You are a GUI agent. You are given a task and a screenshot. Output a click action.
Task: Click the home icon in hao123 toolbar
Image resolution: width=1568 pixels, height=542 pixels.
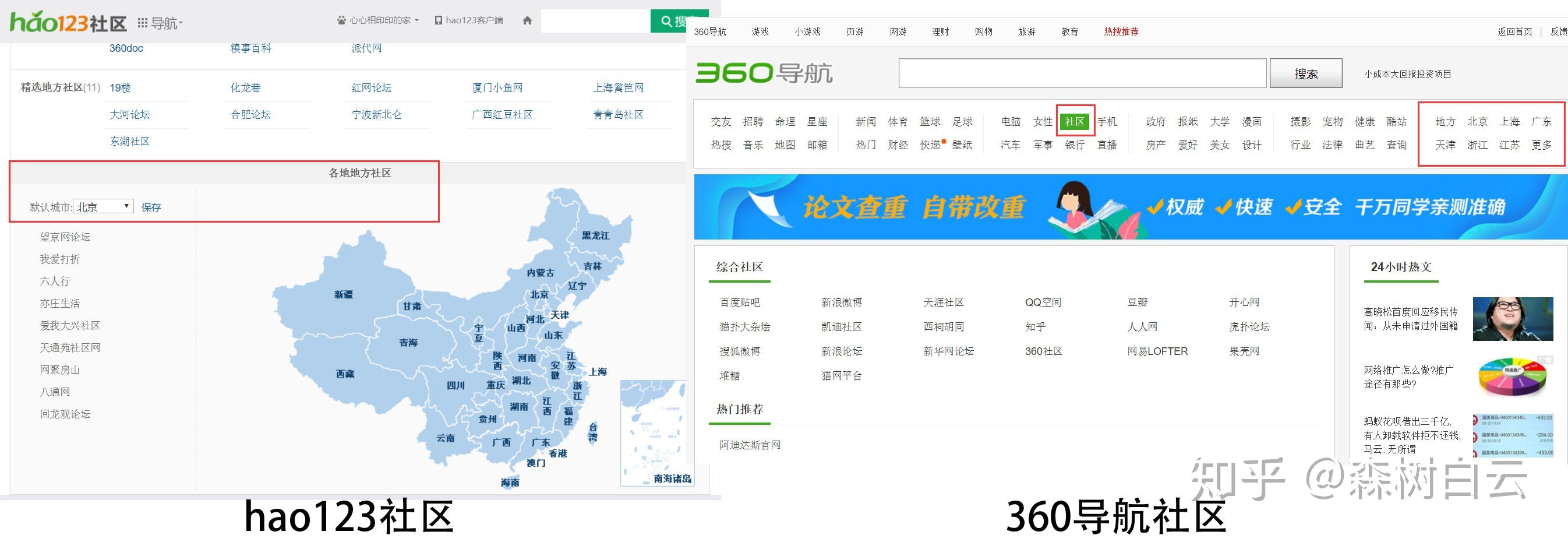click(527, 20)
